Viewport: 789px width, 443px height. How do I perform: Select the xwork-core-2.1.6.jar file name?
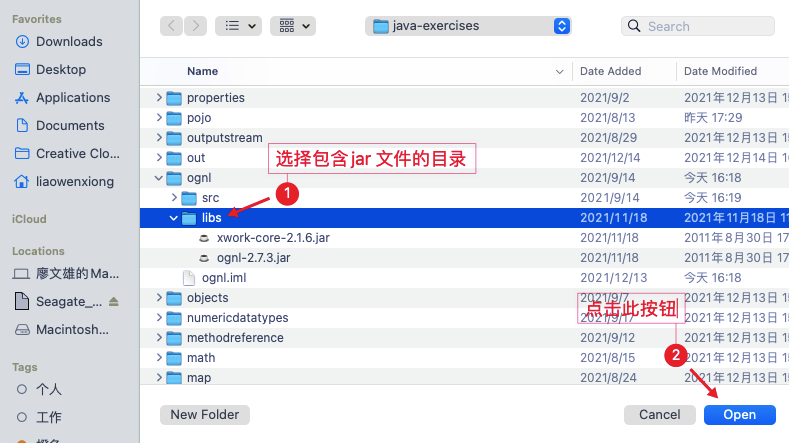coord(273,238)
